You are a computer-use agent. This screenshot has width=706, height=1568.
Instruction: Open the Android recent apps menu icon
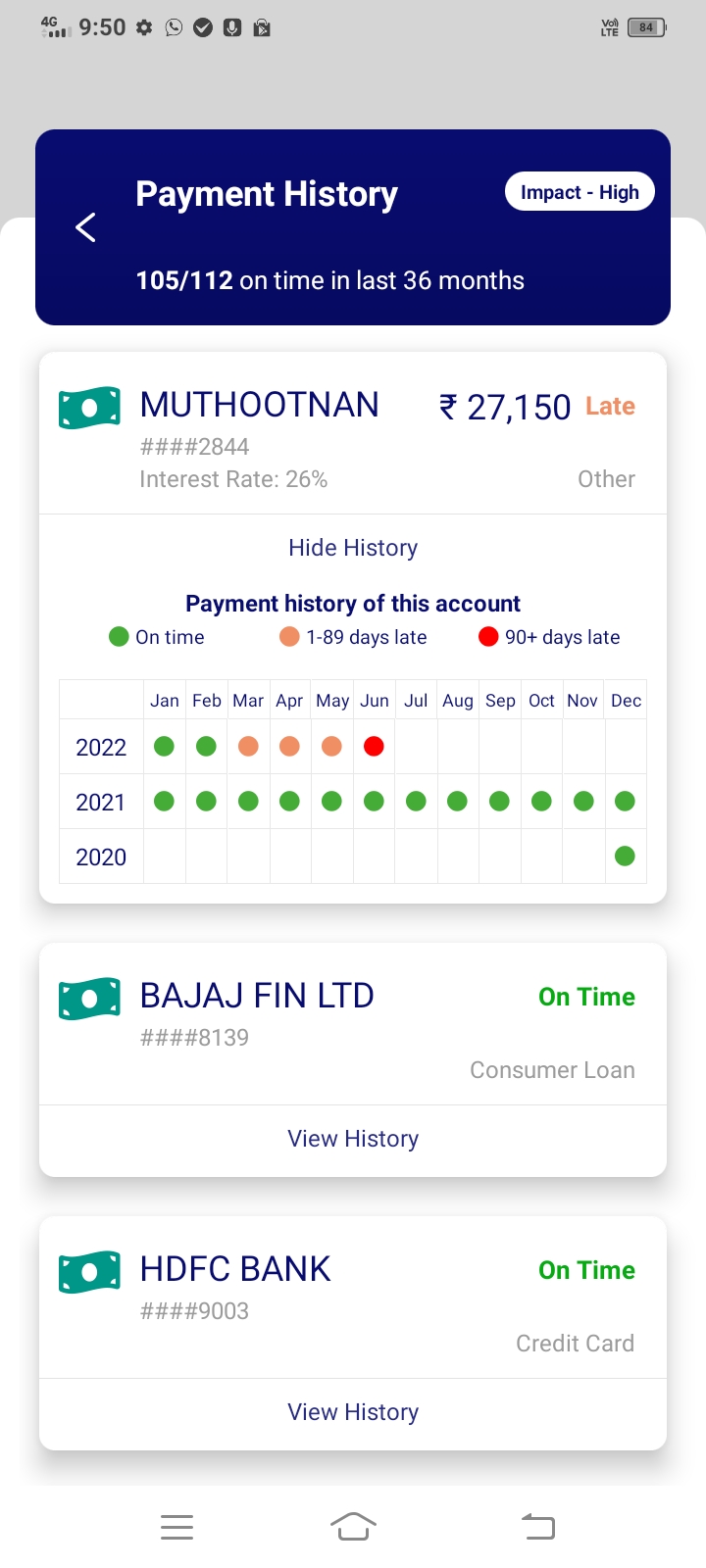(x=176, y=1527)
